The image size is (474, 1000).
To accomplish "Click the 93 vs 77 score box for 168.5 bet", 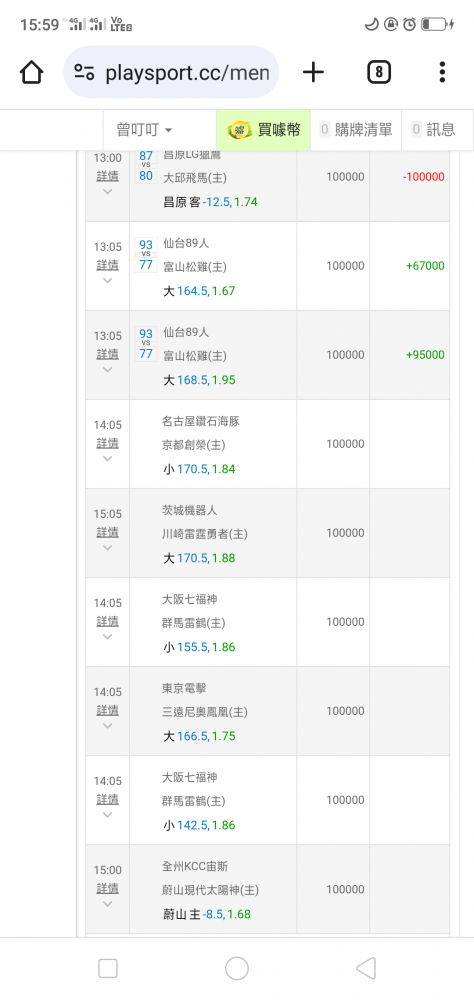I will 146,344.
